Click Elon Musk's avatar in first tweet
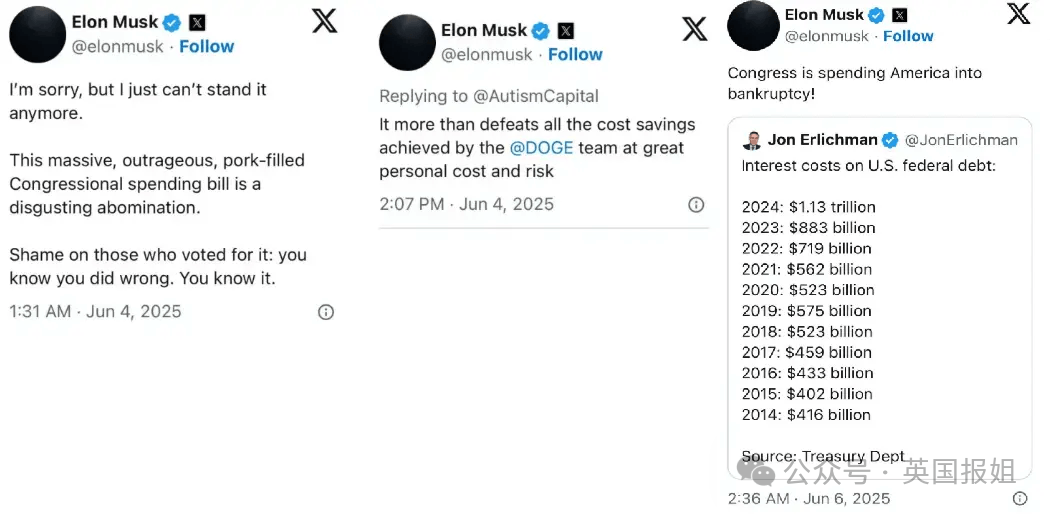 click(38, 34)
